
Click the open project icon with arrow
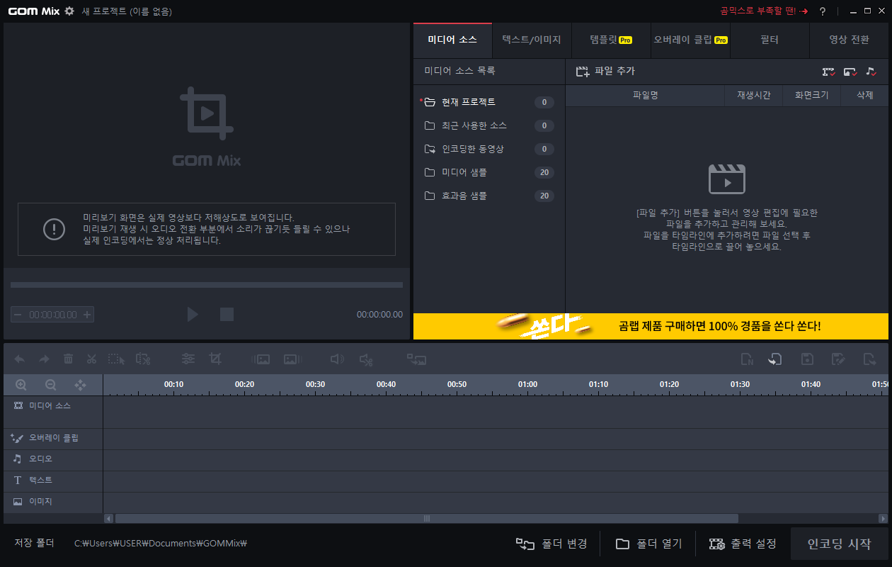click(x=775, y=359)
